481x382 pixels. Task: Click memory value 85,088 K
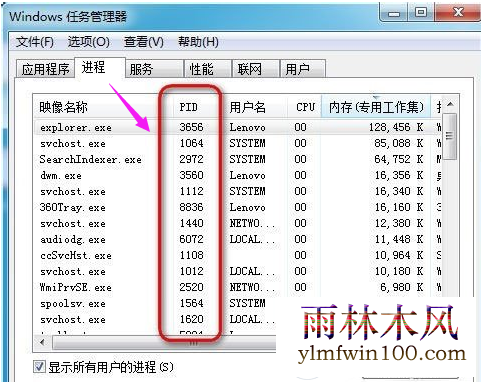pyautogui.click(x=399, y=143)
